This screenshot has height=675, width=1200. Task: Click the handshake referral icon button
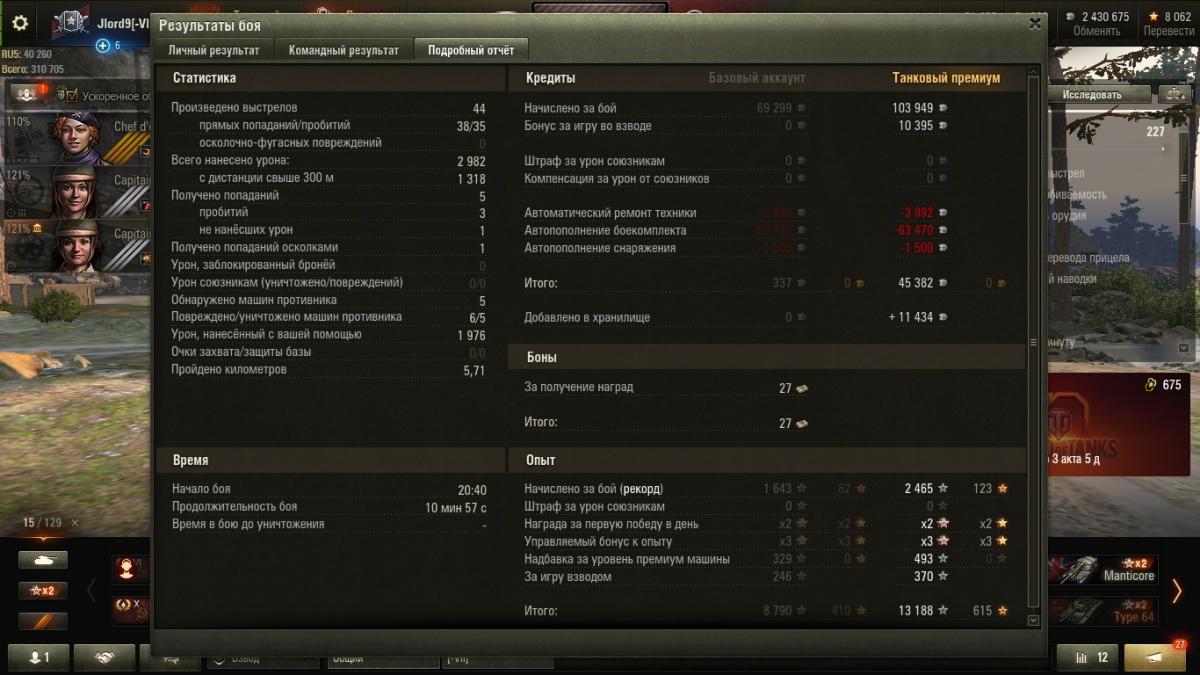coord(102,657)
